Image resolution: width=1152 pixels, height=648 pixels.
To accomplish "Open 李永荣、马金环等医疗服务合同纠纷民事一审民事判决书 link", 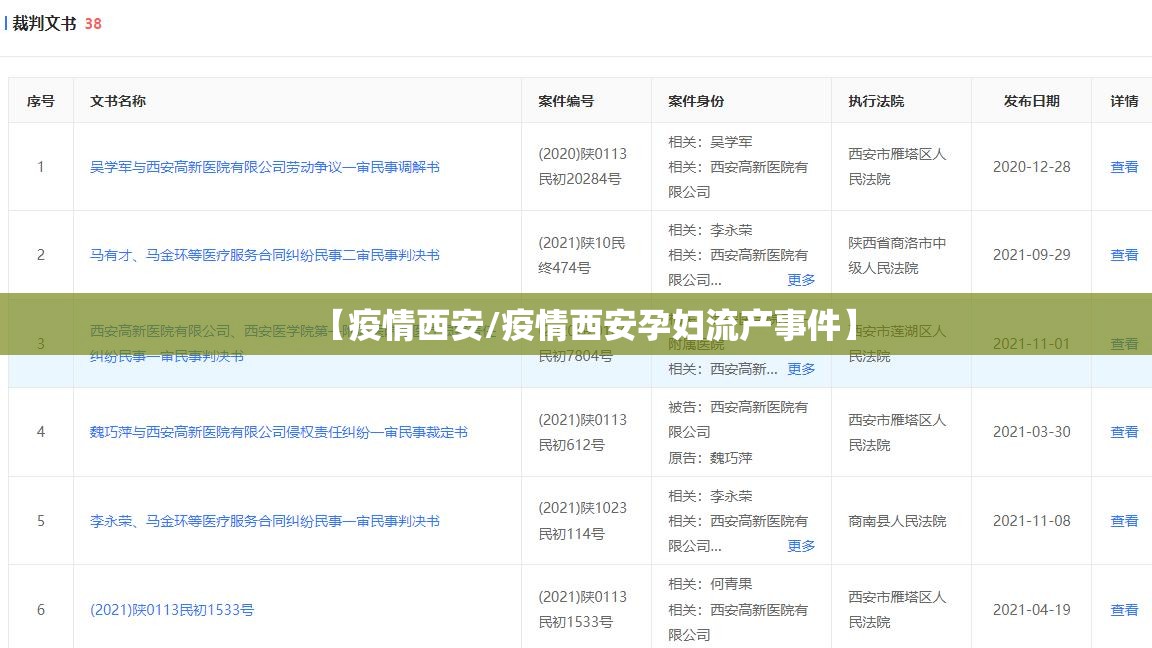I will tap(264, 521).
